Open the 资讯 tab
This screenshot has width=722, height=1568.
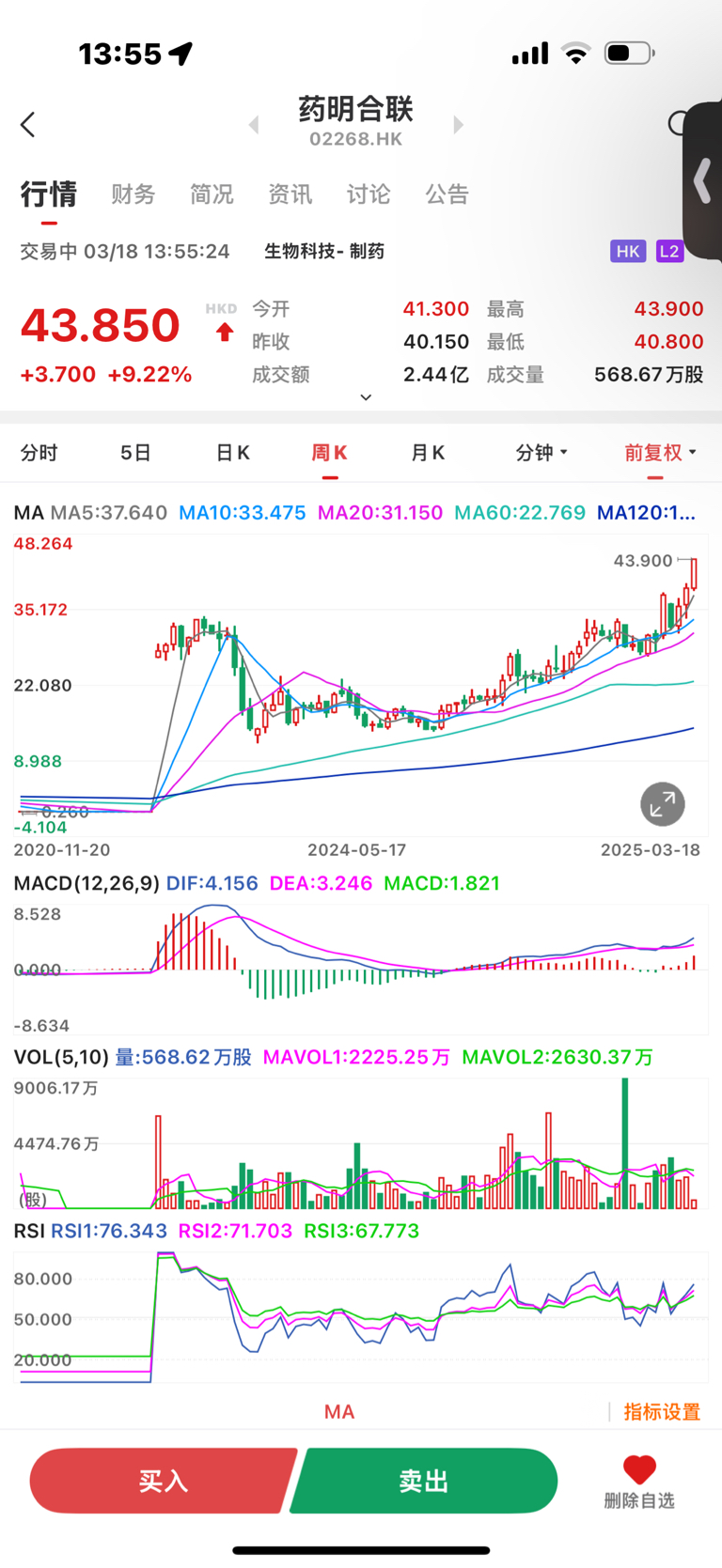click(x=290, y=194)
